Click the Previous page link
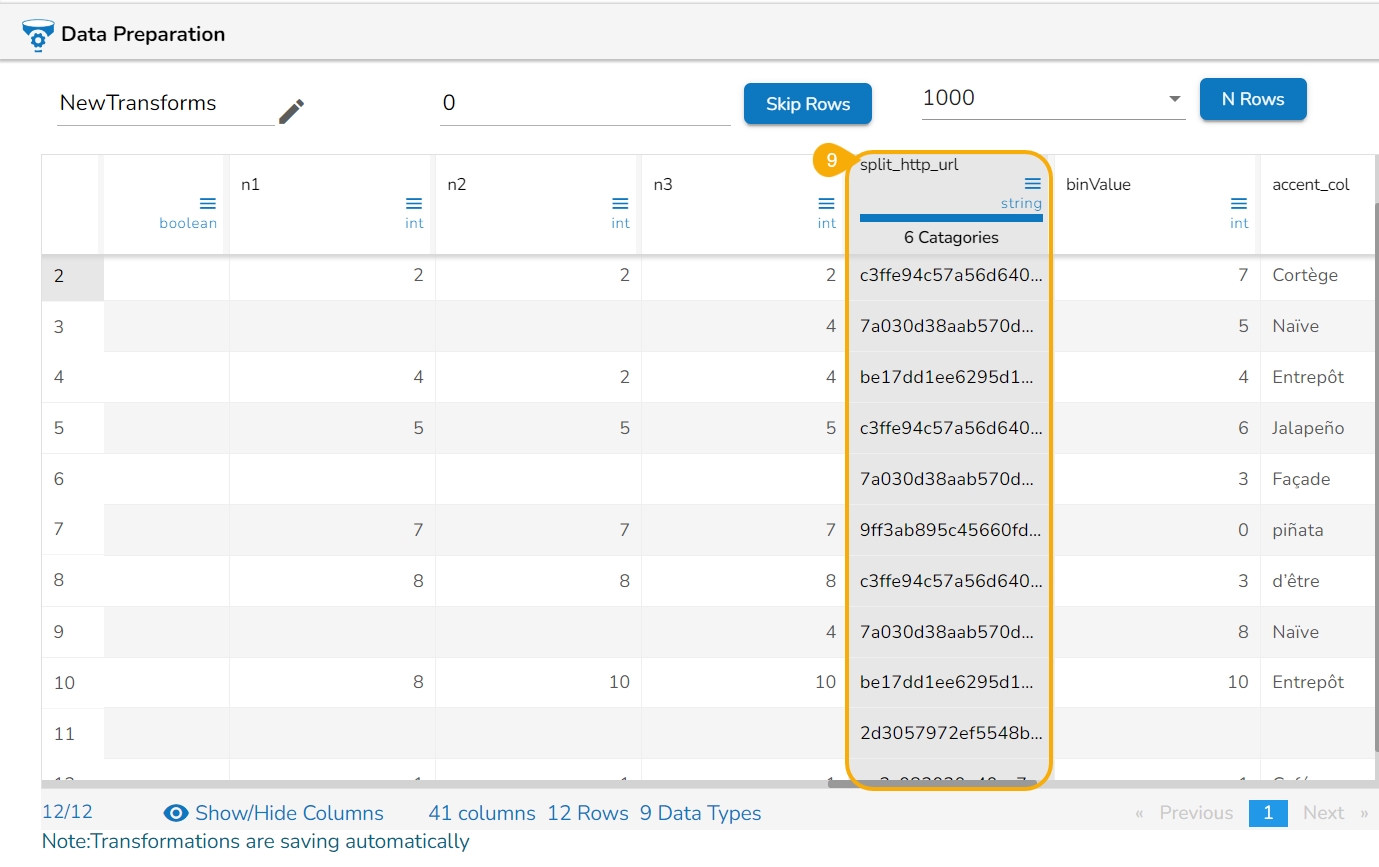The image size is (1379, 867). pos(1195,813)
